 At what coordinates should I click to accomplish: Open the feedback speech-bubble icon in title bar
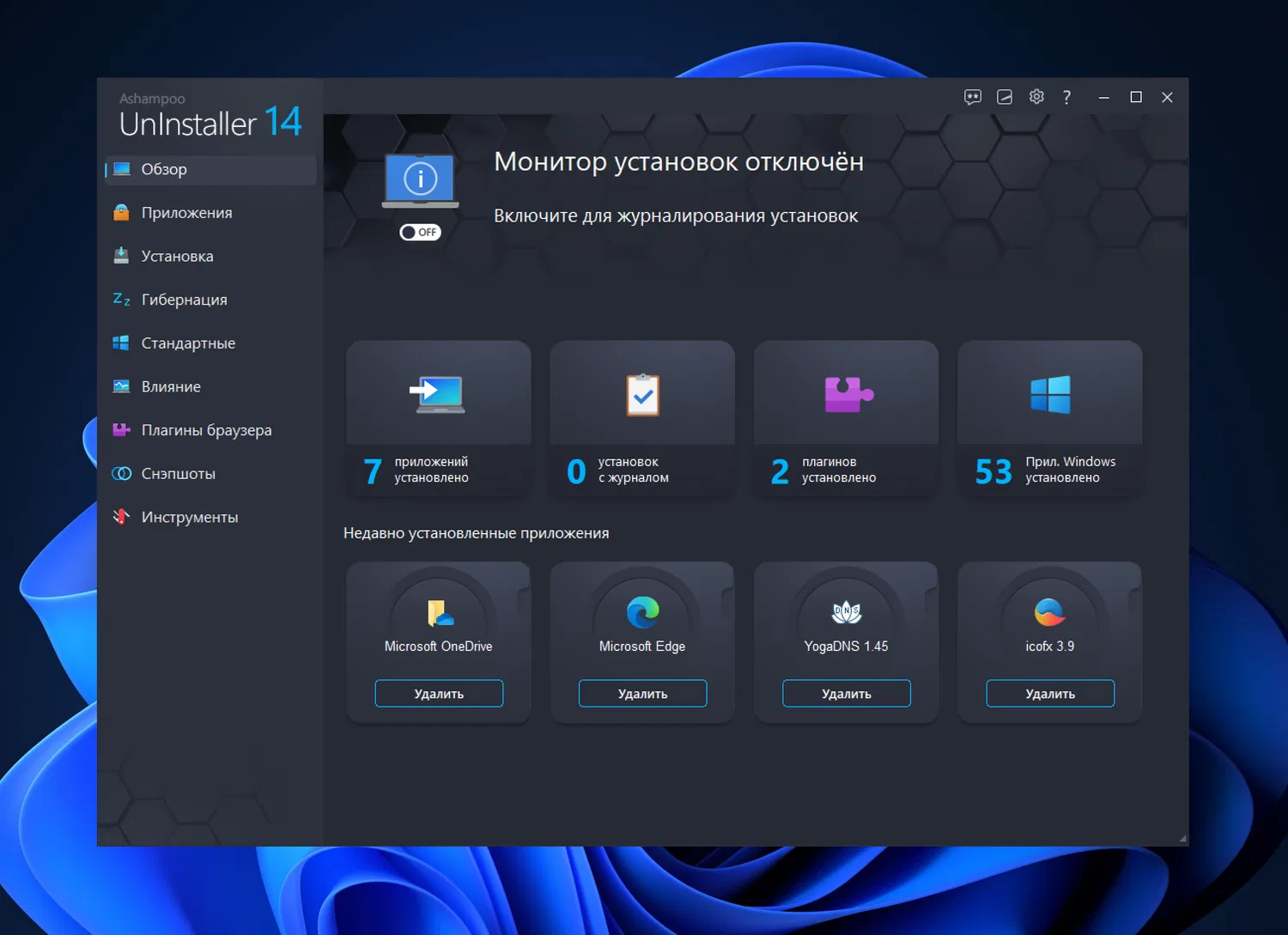[973, 97]
